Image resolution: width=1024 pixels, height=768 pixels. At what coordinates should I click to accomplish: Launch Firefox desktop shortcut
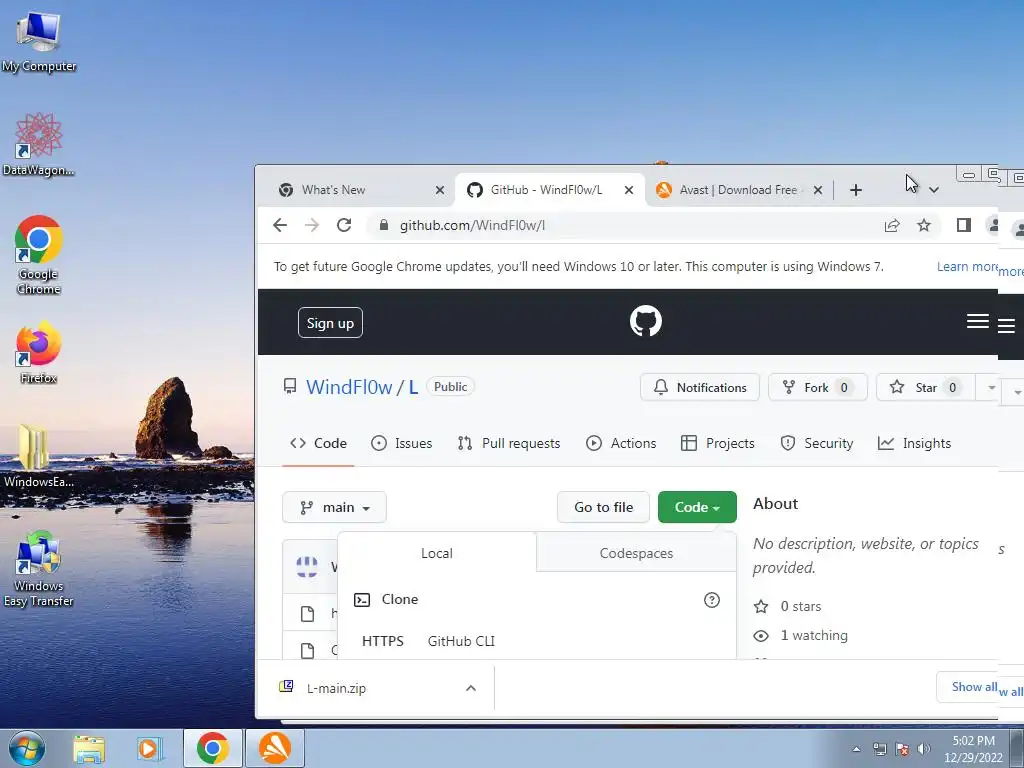tap(39, 353)
